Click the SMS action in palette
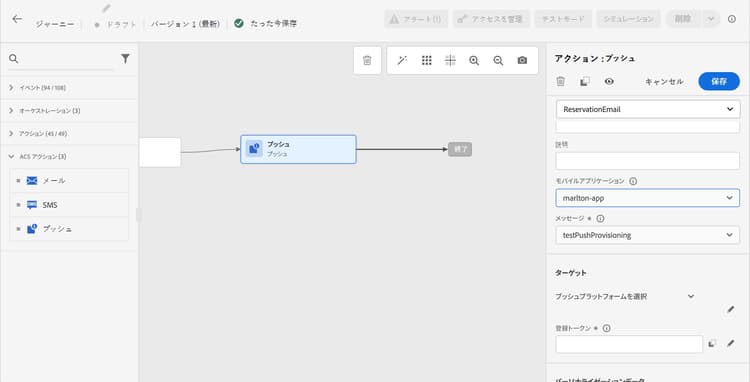This screenshot has width=750, height=382. (x=69, y=205)
